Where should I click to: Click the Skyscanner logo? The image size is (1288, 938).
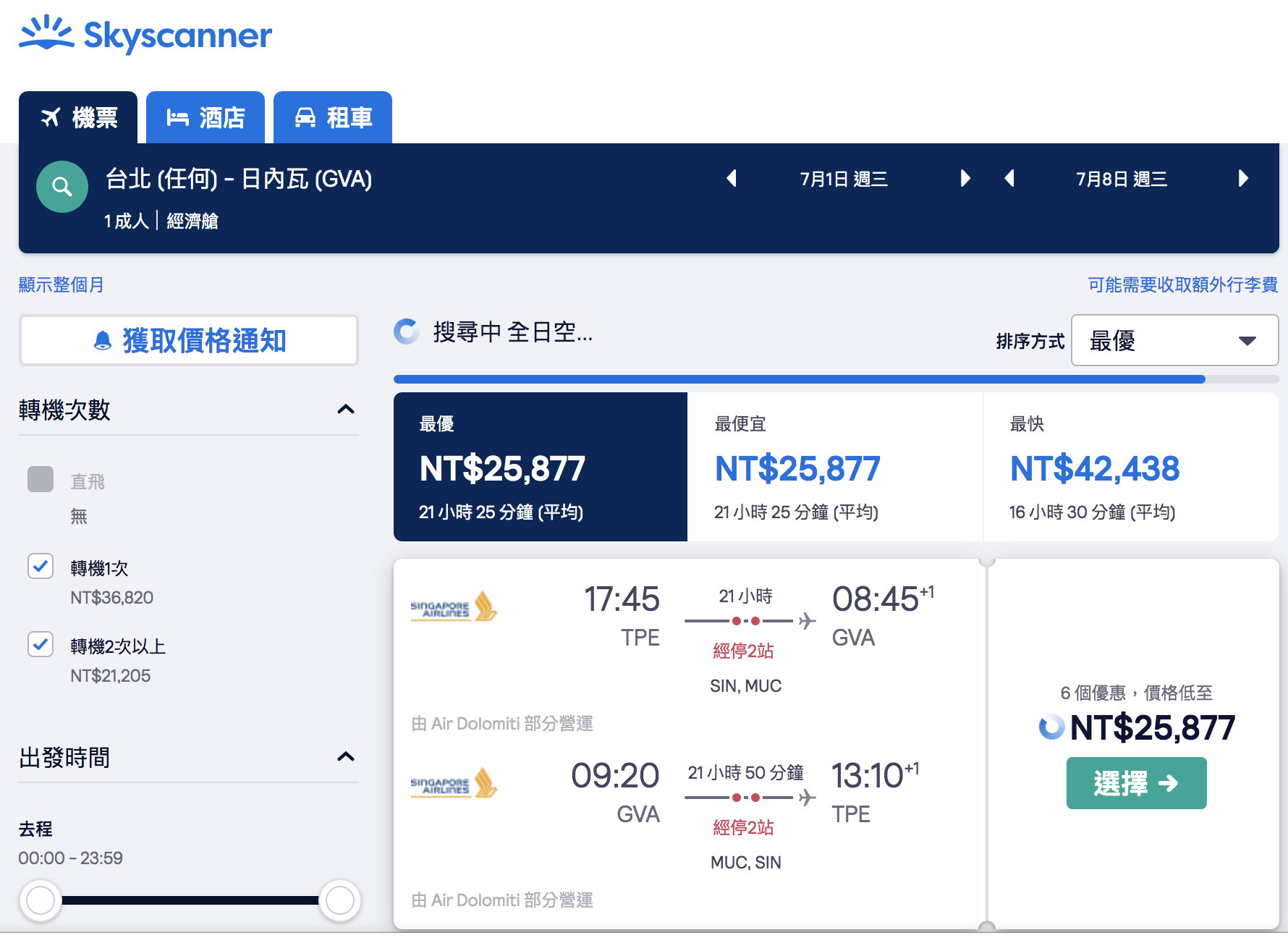point(145,34)
